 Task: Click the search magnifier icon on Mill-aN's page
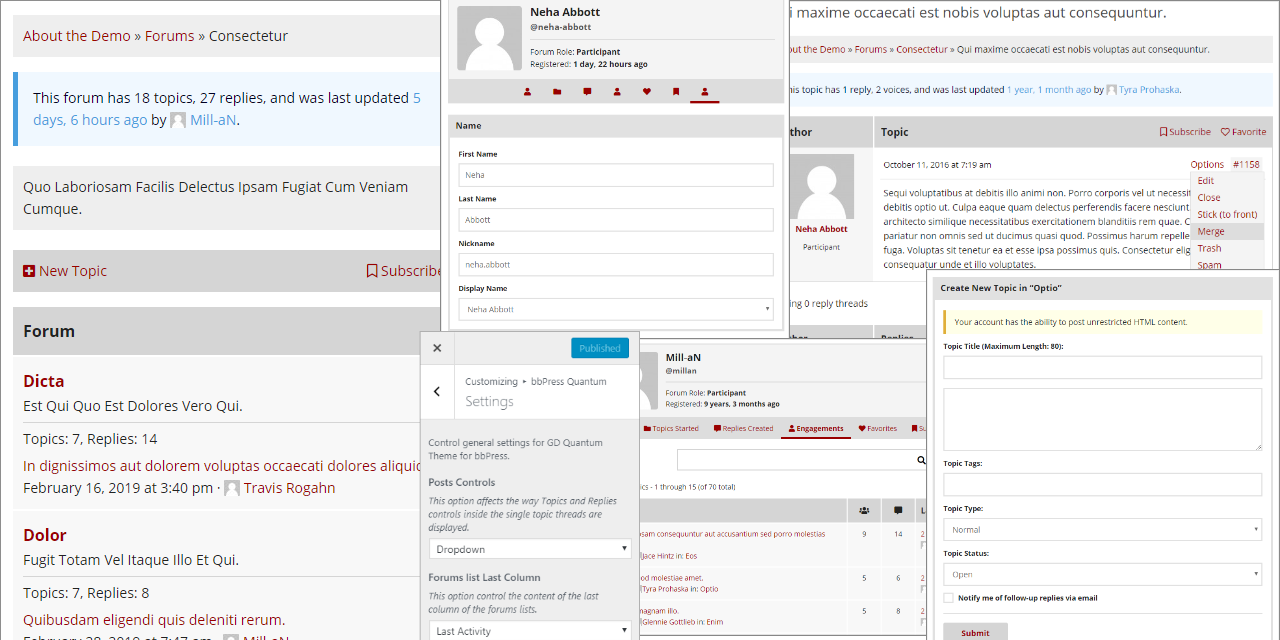(921, 460)
